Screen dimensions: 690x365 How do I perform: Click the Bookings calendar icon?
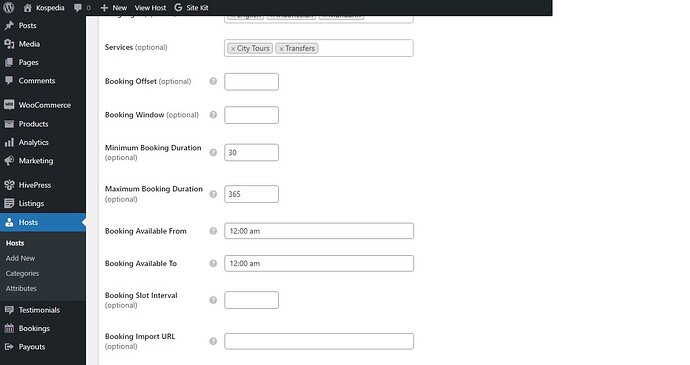pos(9,328)
